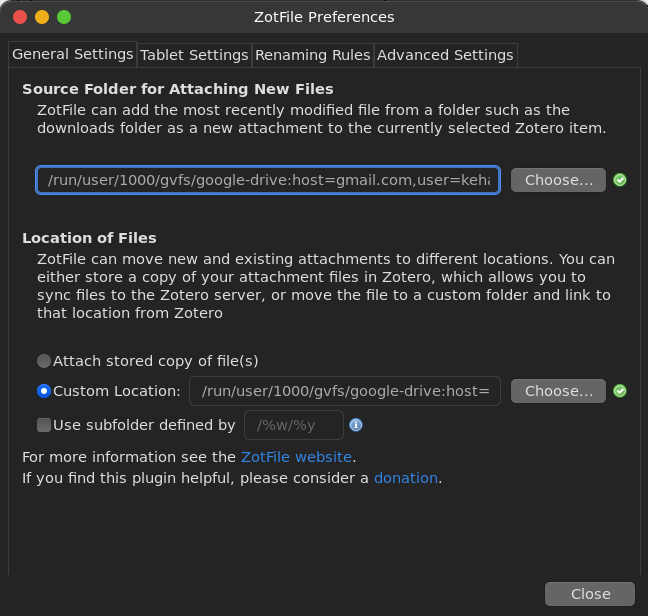This screenshot has height=616, width=648.
Task: Open the ZotFile website link
Action: [x=296, y=457]
